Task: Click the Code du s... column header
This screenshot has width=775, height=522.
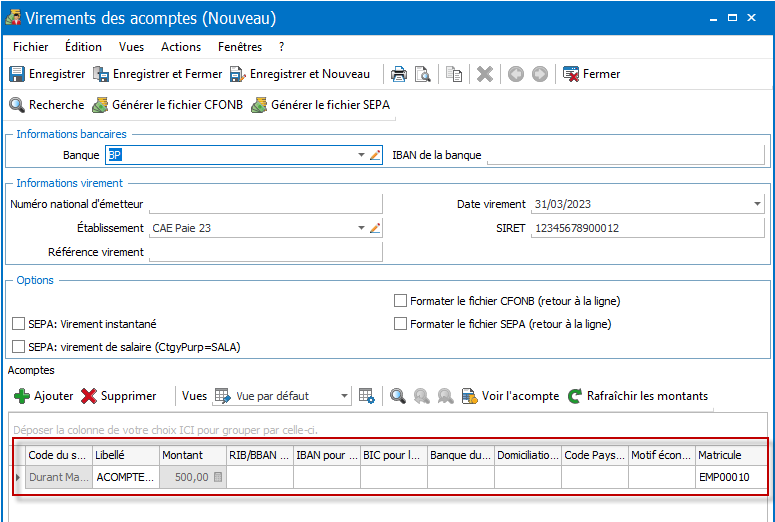Action: [59, 455]
